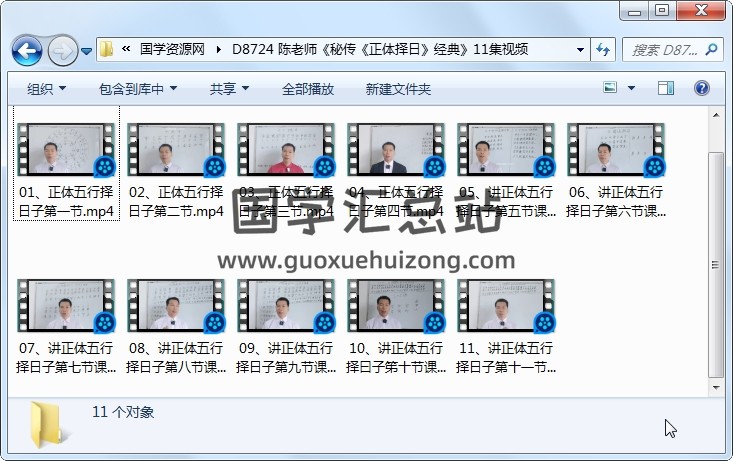The image size is (733, 461).
Task: Select video thumbnail 11、讲正体五行择日子第十一节
Action: tap(506, 306)
